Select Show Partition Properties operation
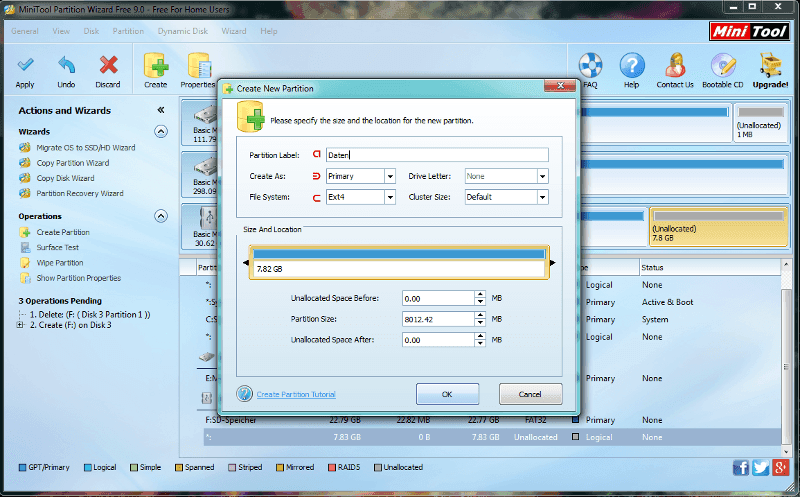 point(79,278)
